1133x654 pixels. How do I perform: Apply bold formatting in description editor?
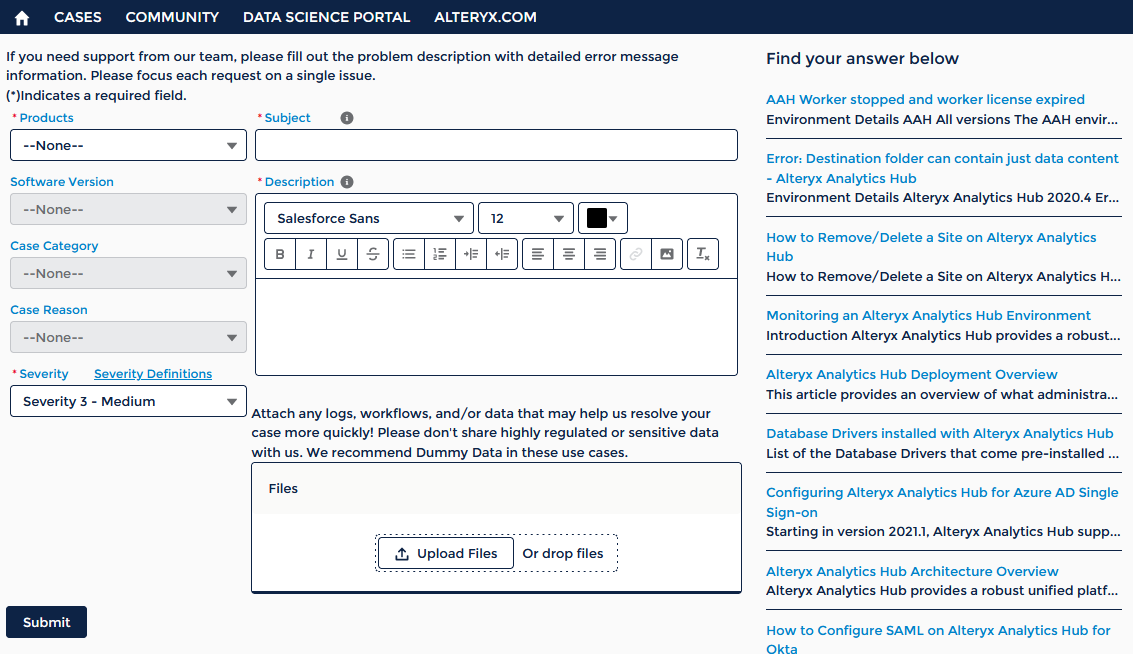[280, 254]
